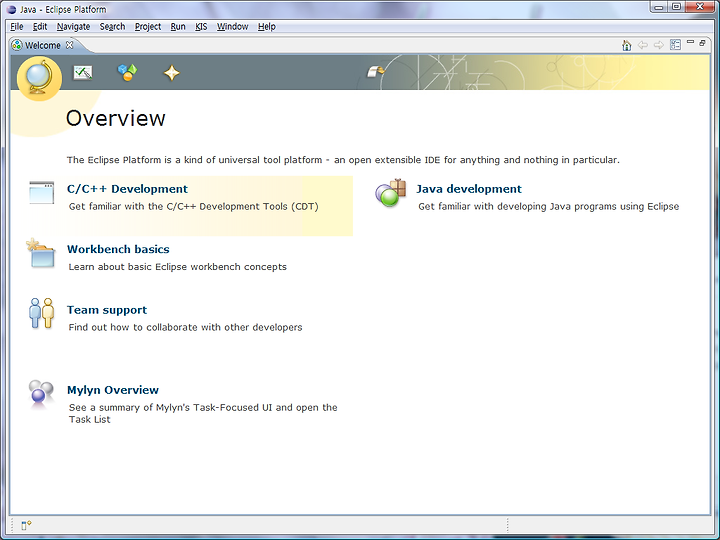The height and width of the screenshot is (540, 720).
Task: Navigate back with left arrow icon
Action: 643,45
